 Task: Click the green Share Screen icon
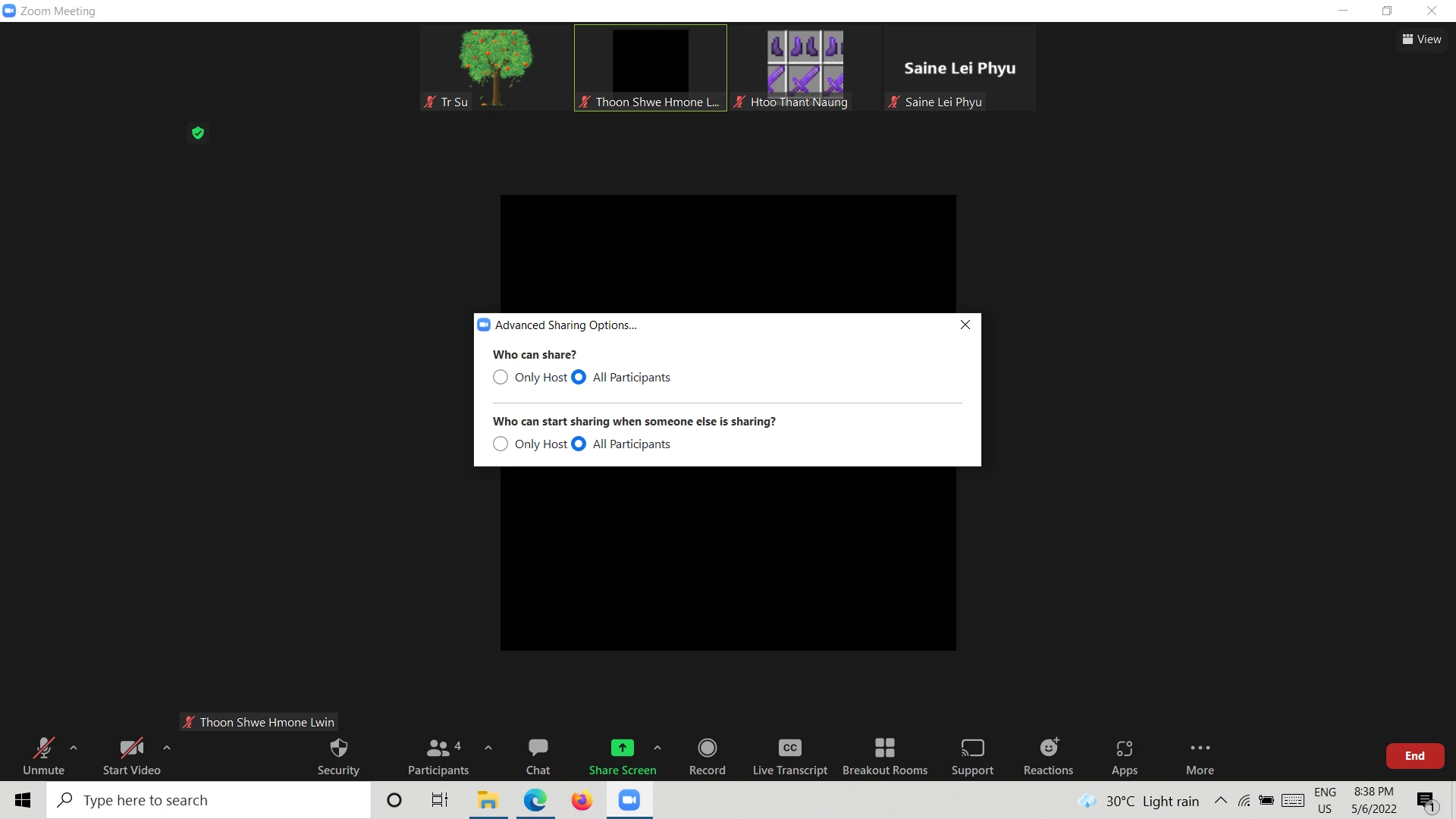pos(622,748)
